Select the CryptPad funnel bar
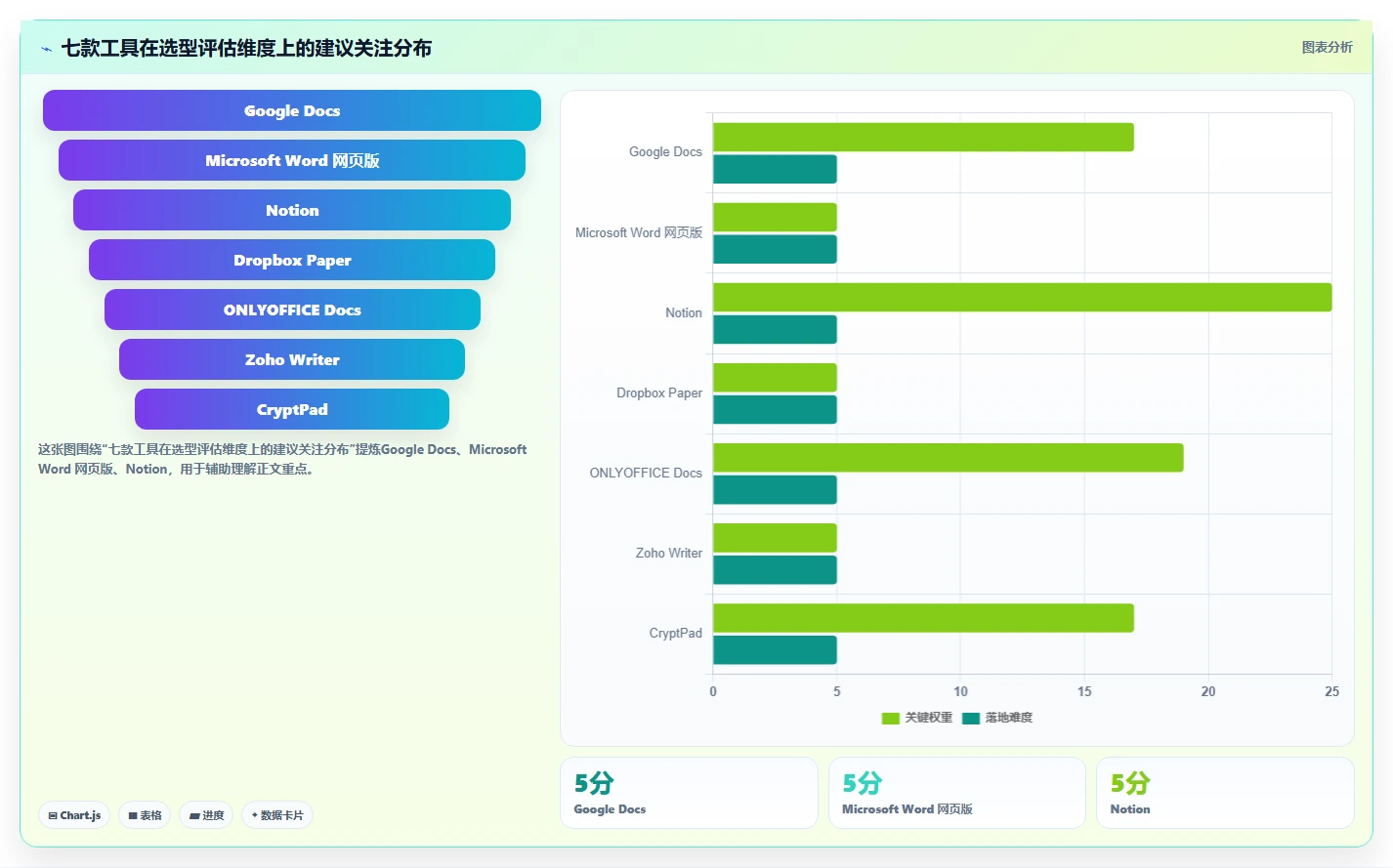The width and height of the screenshot is (1393, 868). [292, 409]
